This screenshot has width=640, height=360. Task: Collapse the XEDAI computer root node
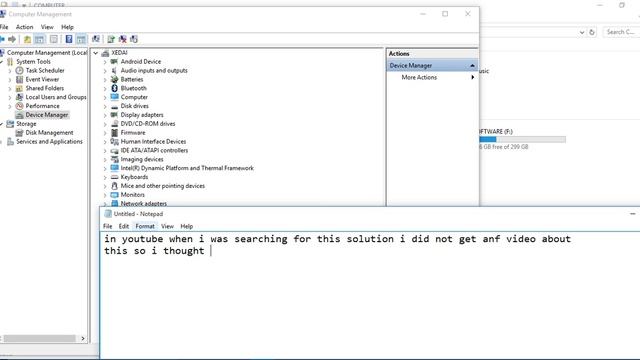click(x=96, y=53)
